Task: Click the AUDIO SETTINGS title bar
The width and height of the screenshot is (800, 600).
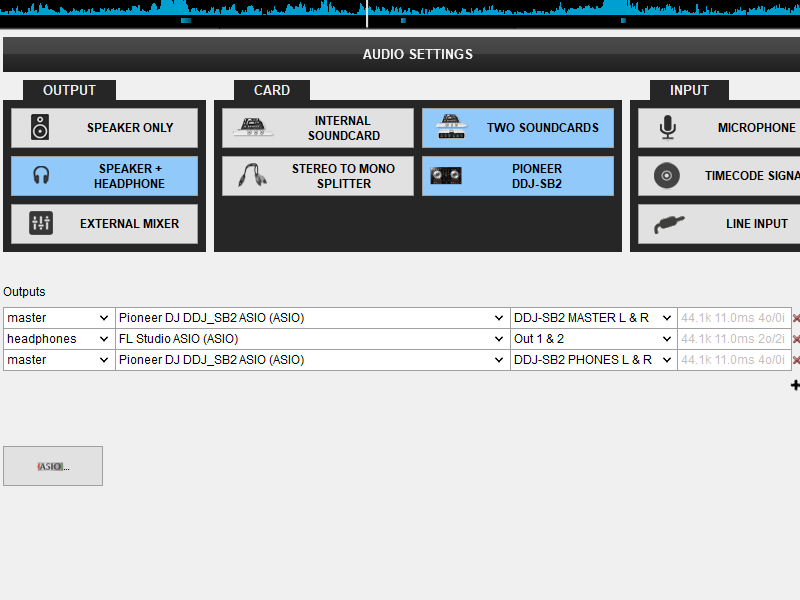Action: click(x=402, y=54)
